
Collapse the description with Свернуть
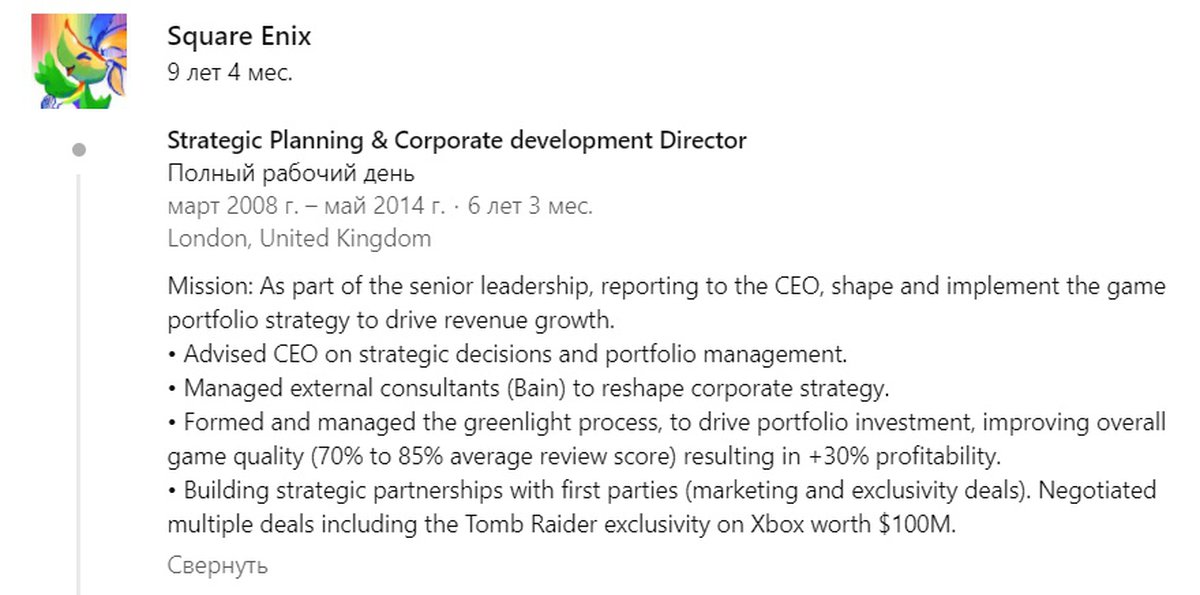(x=217, y=565)
